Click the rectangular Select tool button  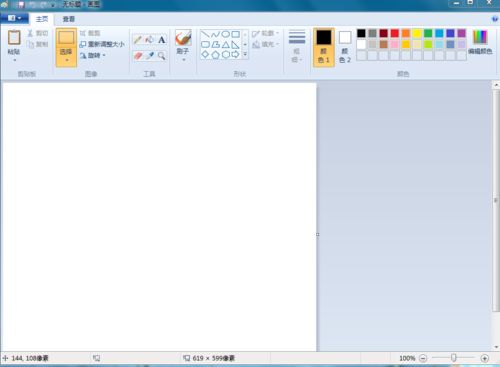pyautogui.click(x=66, y=38)
